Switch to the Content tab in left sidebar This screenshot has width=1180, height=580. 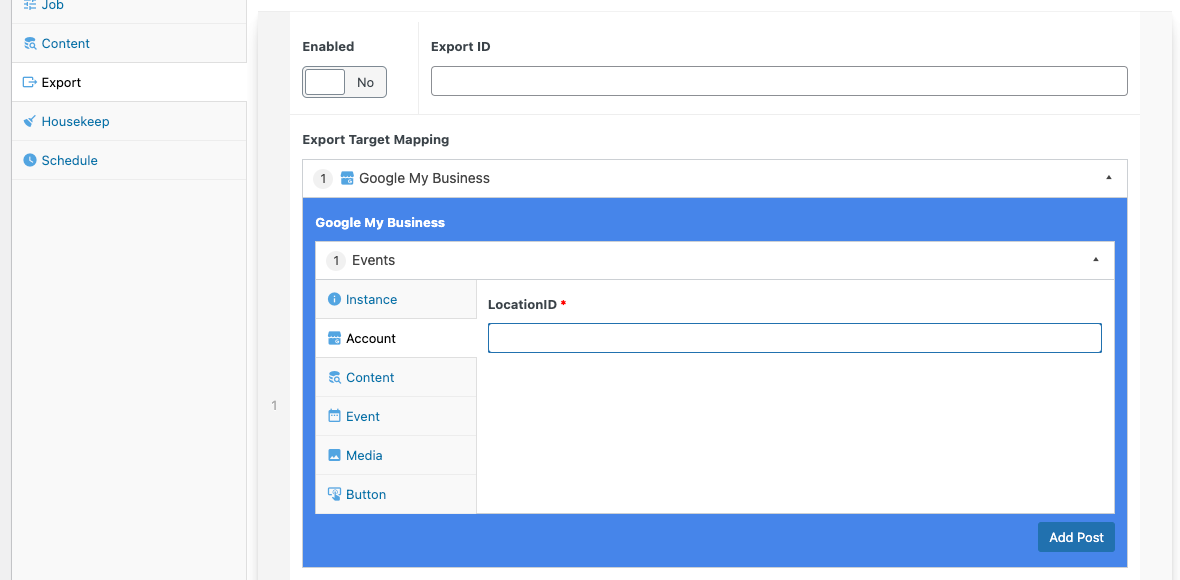point(129,44)
